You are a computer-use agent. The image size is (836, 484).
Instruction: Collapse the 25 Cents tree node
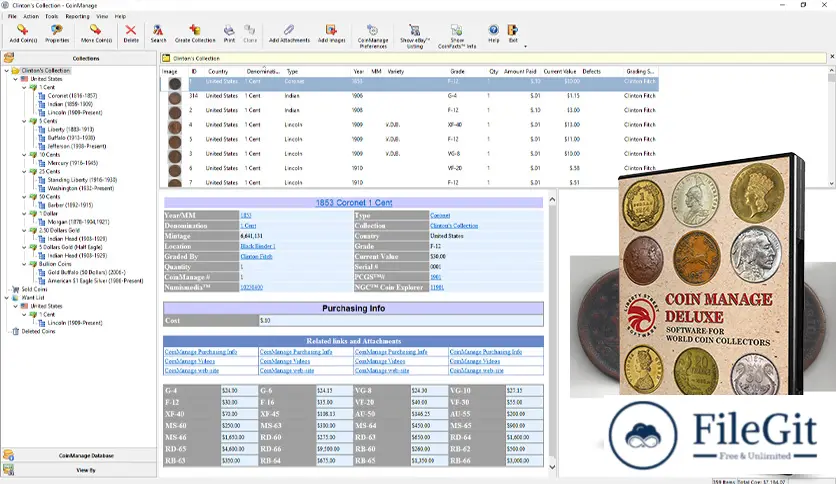tap(24, 172)
